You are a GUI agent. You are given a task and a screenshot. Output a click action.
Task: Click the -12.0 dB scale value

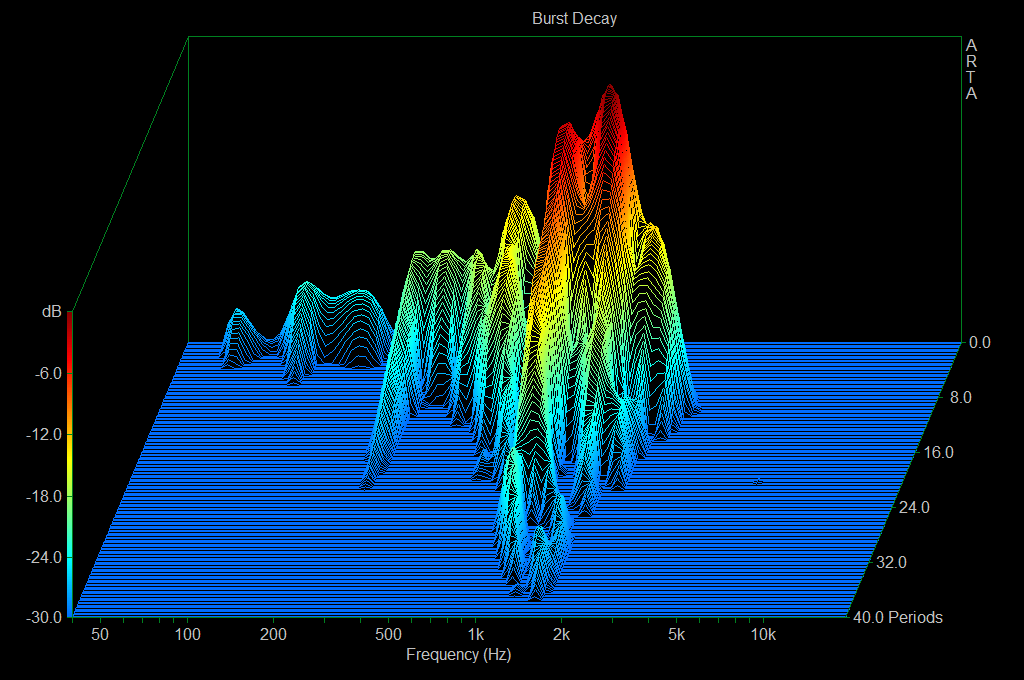[44, 434]
